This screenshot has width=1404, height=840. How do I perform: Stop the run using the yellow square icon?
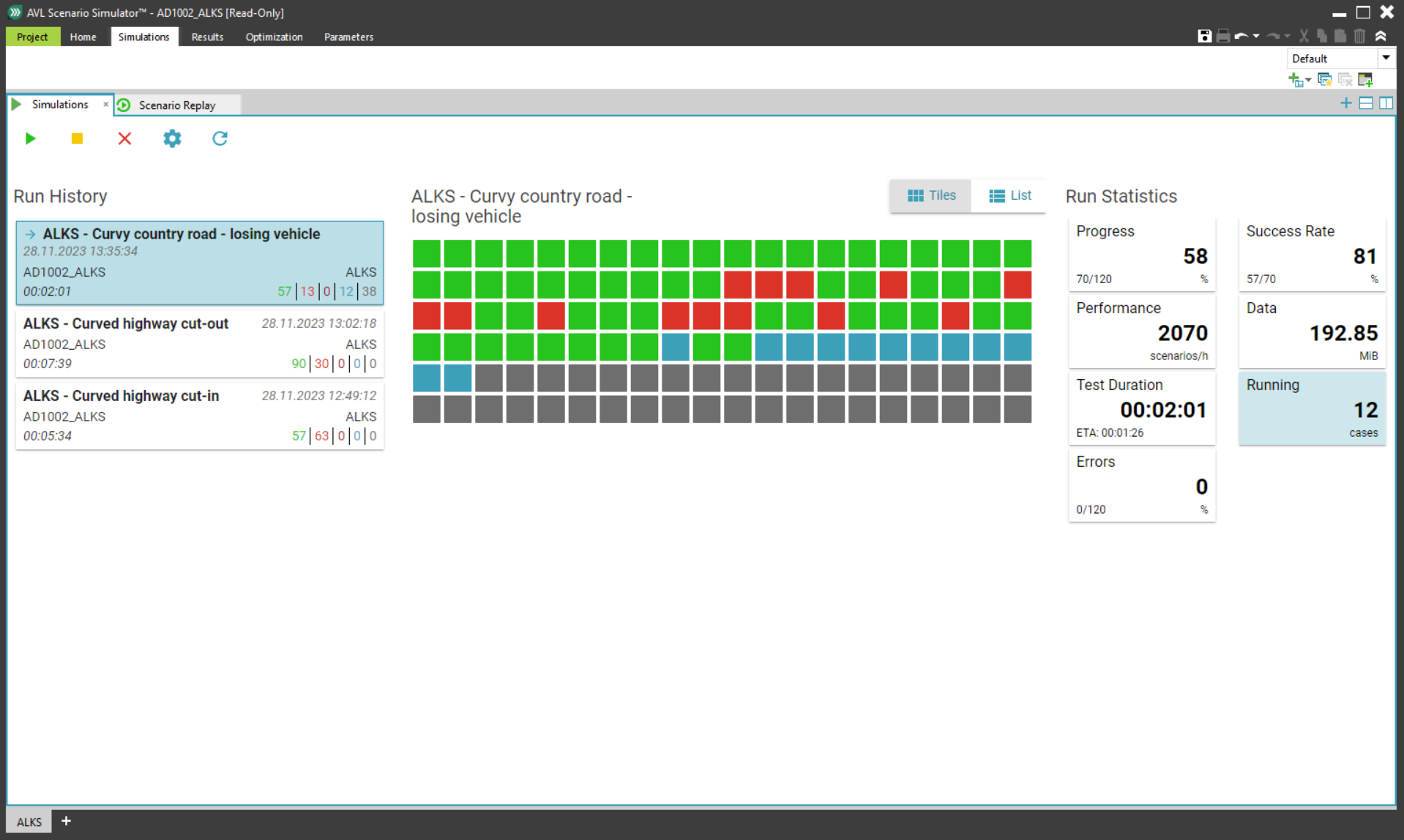(x=77, y=138)
